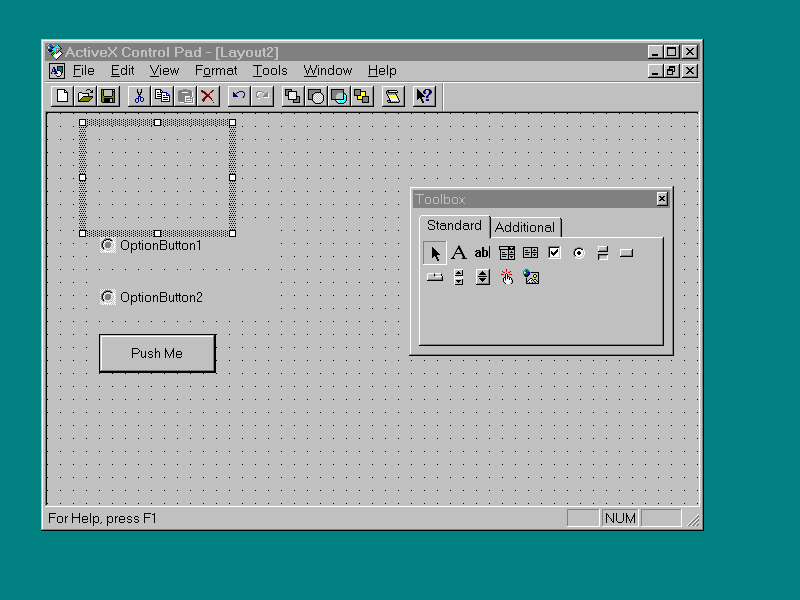Click the Cut scissors toolbar icon
800x600 pixels.
[139, 96]
